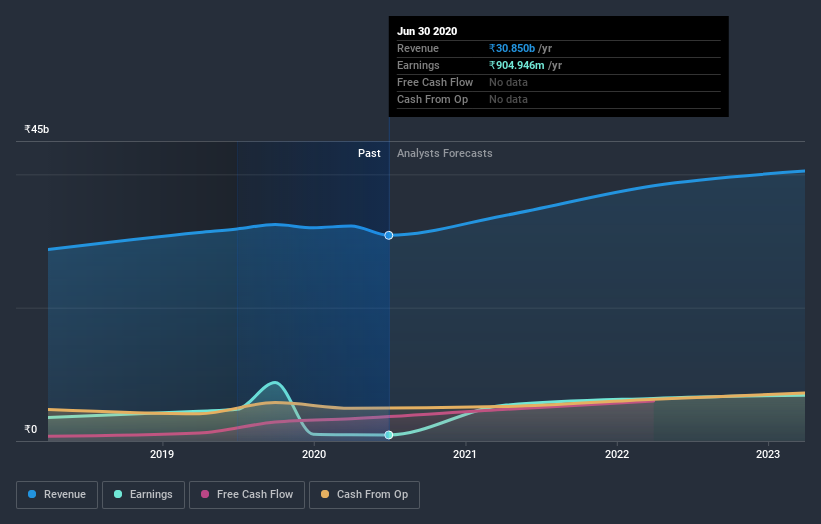Toggle the Earnings legend button

pos(143,495)
